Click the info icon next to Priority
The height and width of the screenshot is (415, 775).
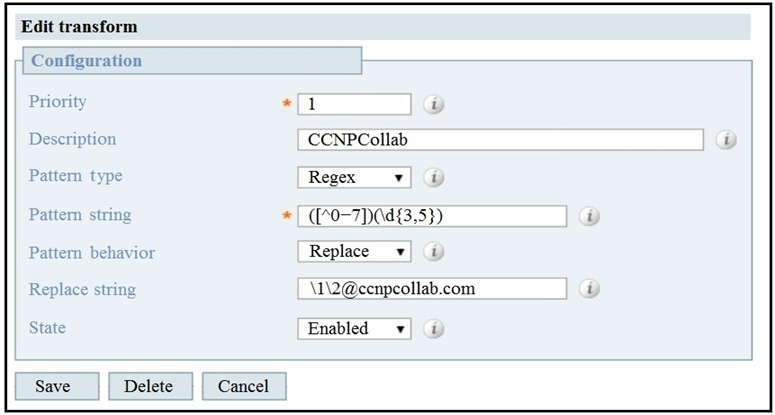[434, 103]
